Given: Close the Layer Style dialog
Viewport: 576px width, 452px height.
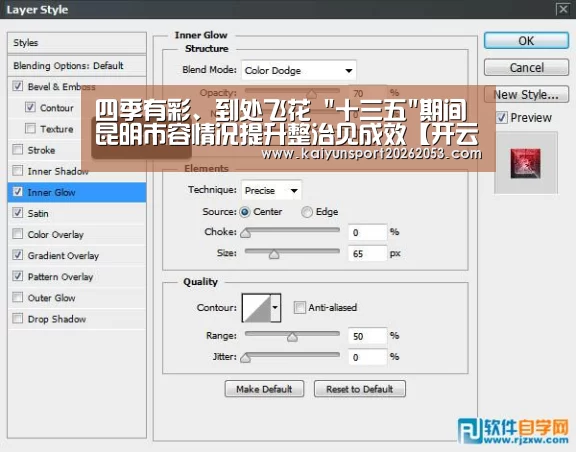Looking at the screenshot, I should (563, 9).
